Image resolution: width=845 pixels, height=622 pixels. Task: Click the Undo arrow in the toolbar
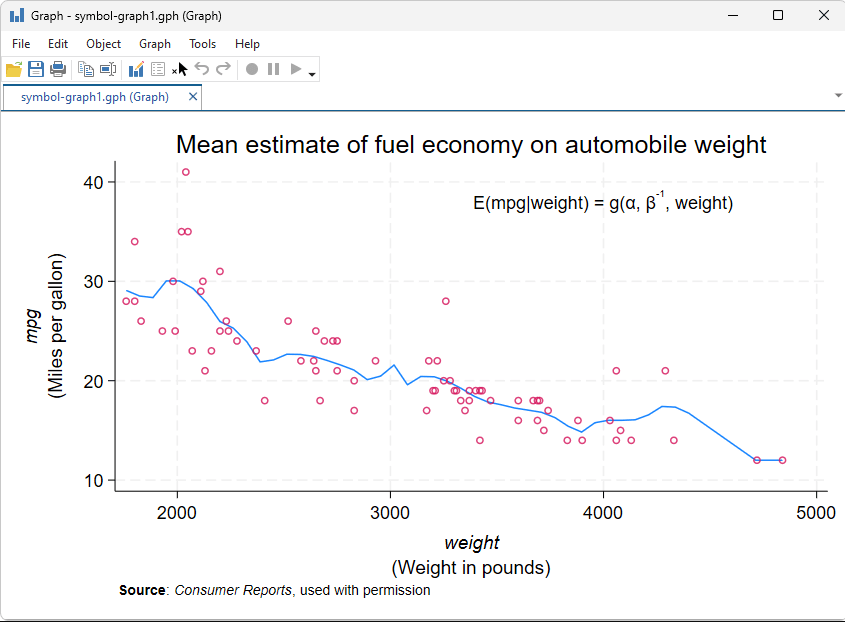click(202, 69)
